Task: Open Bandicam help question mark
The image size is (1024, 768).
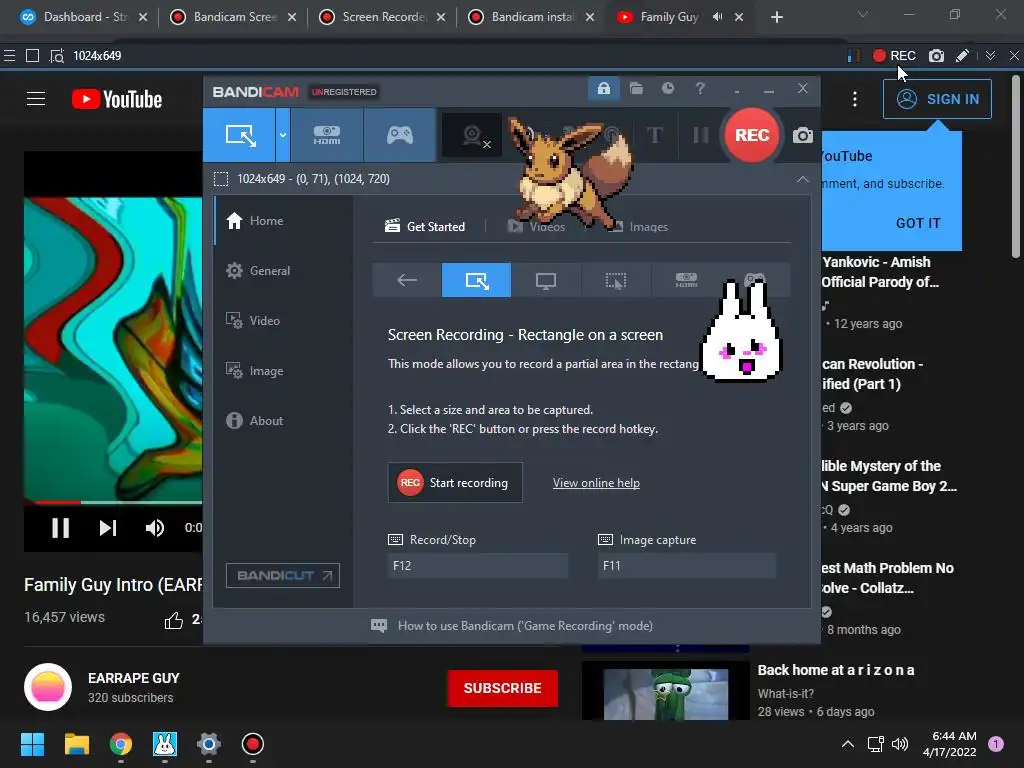Action: pyautogui.click(x=700, y=88)
